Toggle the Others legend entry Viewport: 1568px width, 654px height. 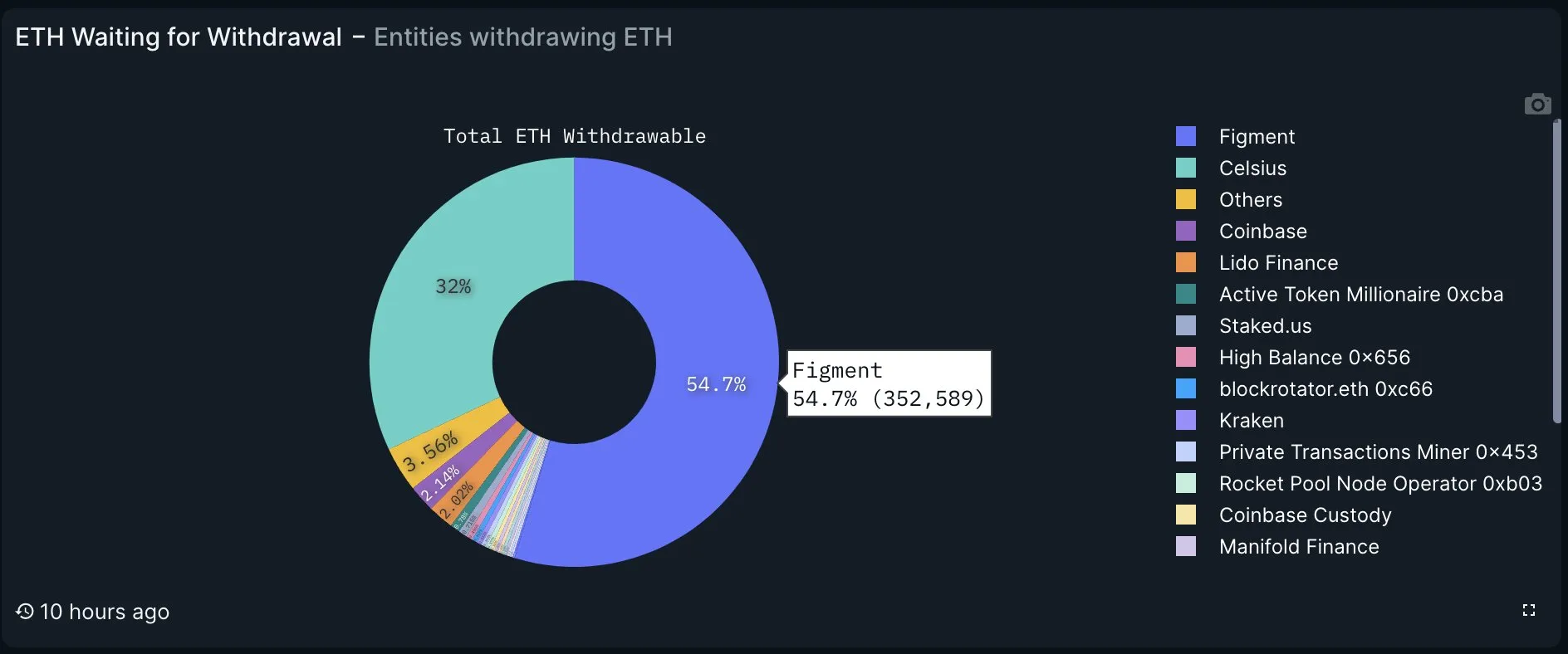1250,199
